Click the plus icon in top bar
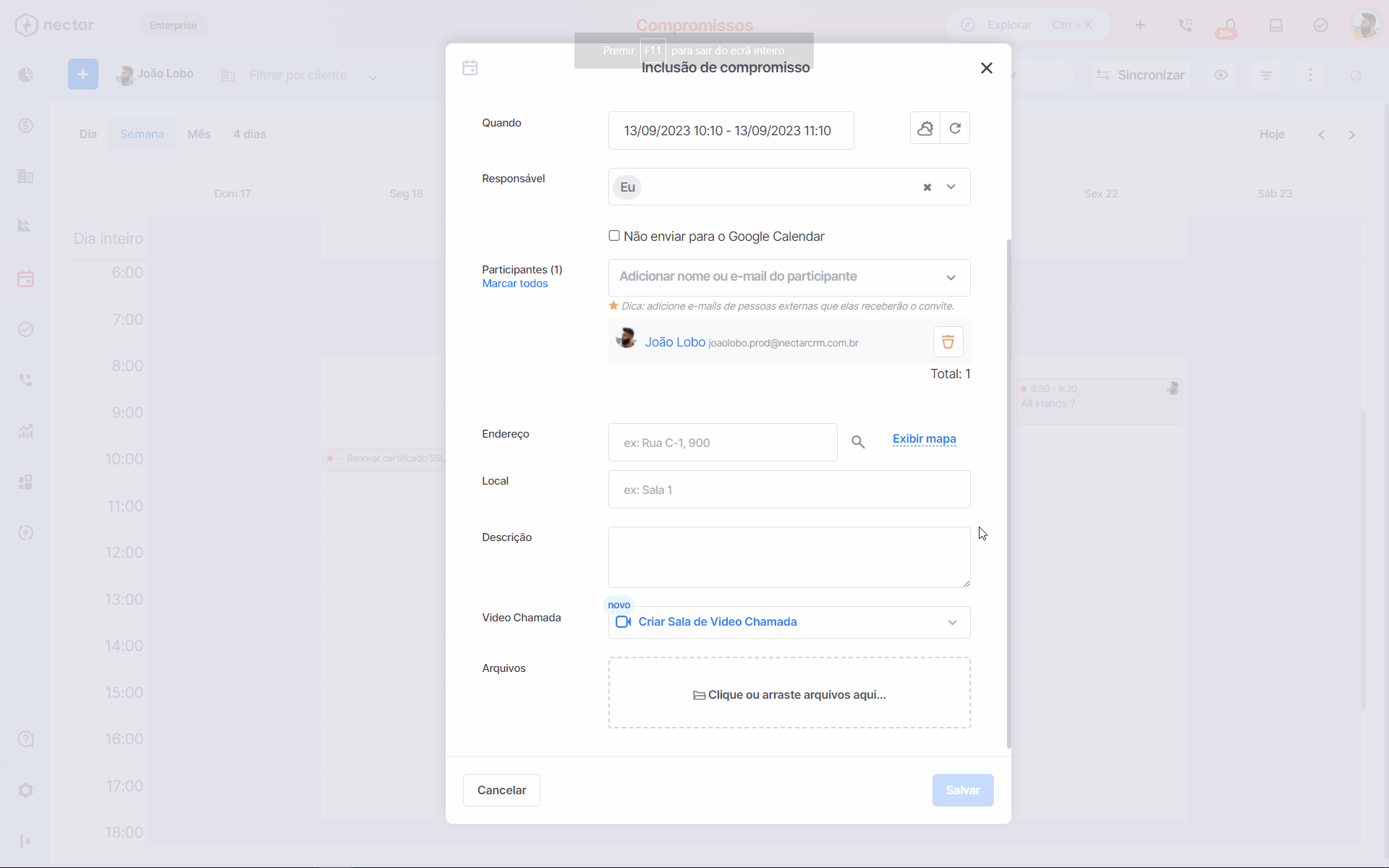Viewport: 1389px width, 868px height. click(1140, 25)
